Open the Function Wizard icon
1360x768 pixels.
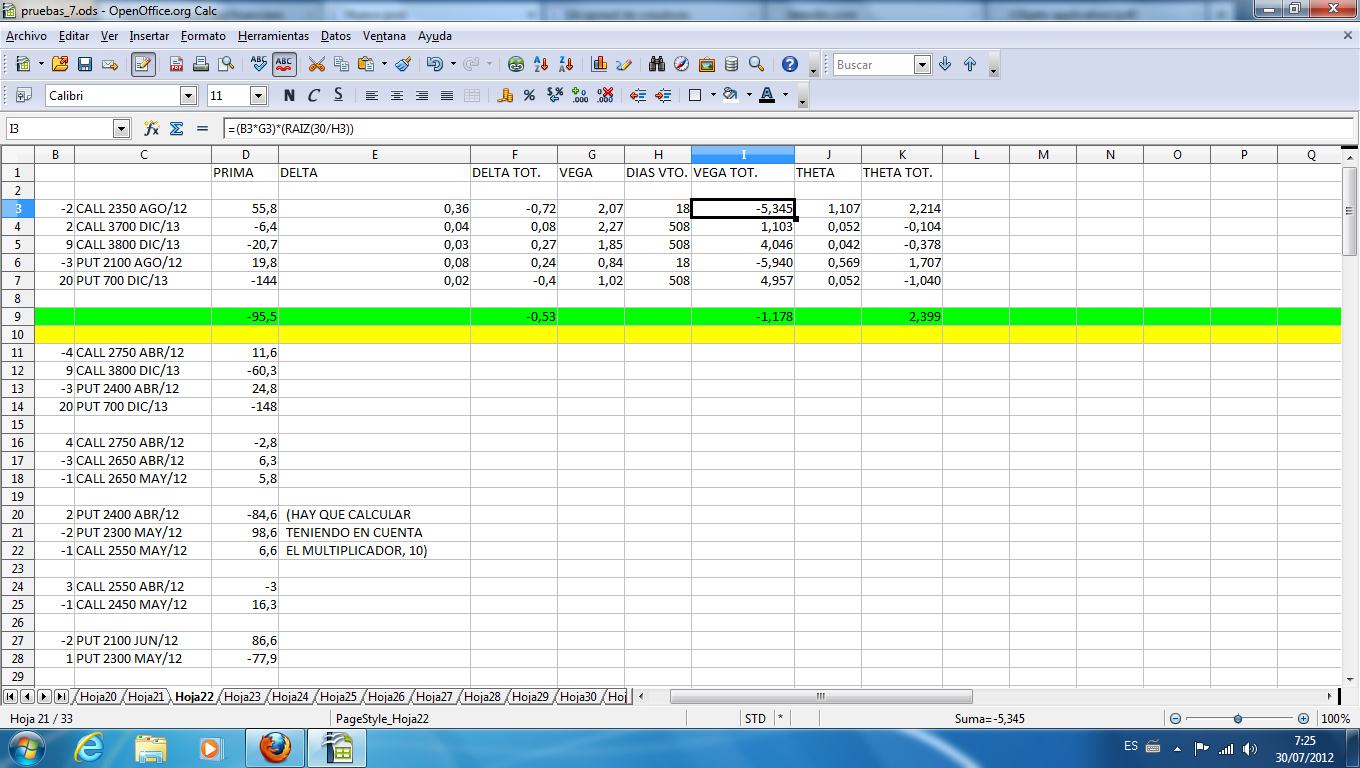coord(152,129)
